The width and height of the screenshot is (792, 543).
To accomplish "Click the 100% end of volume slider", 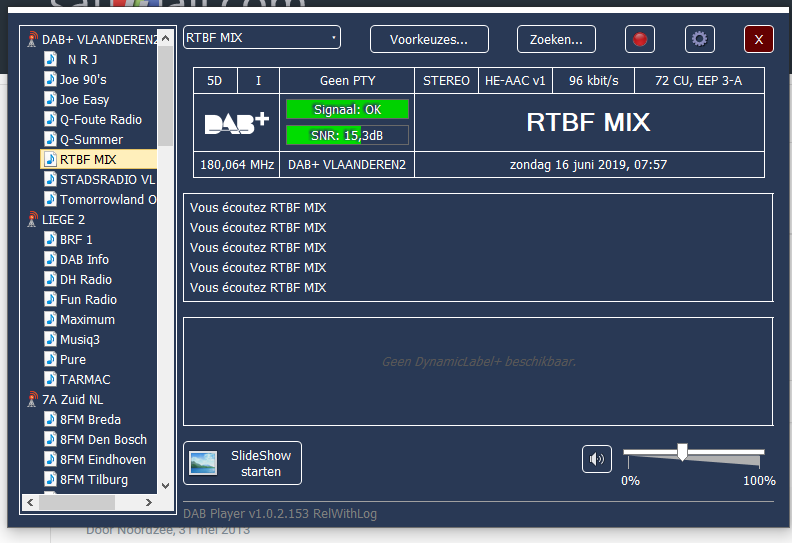I will [759, 480].
